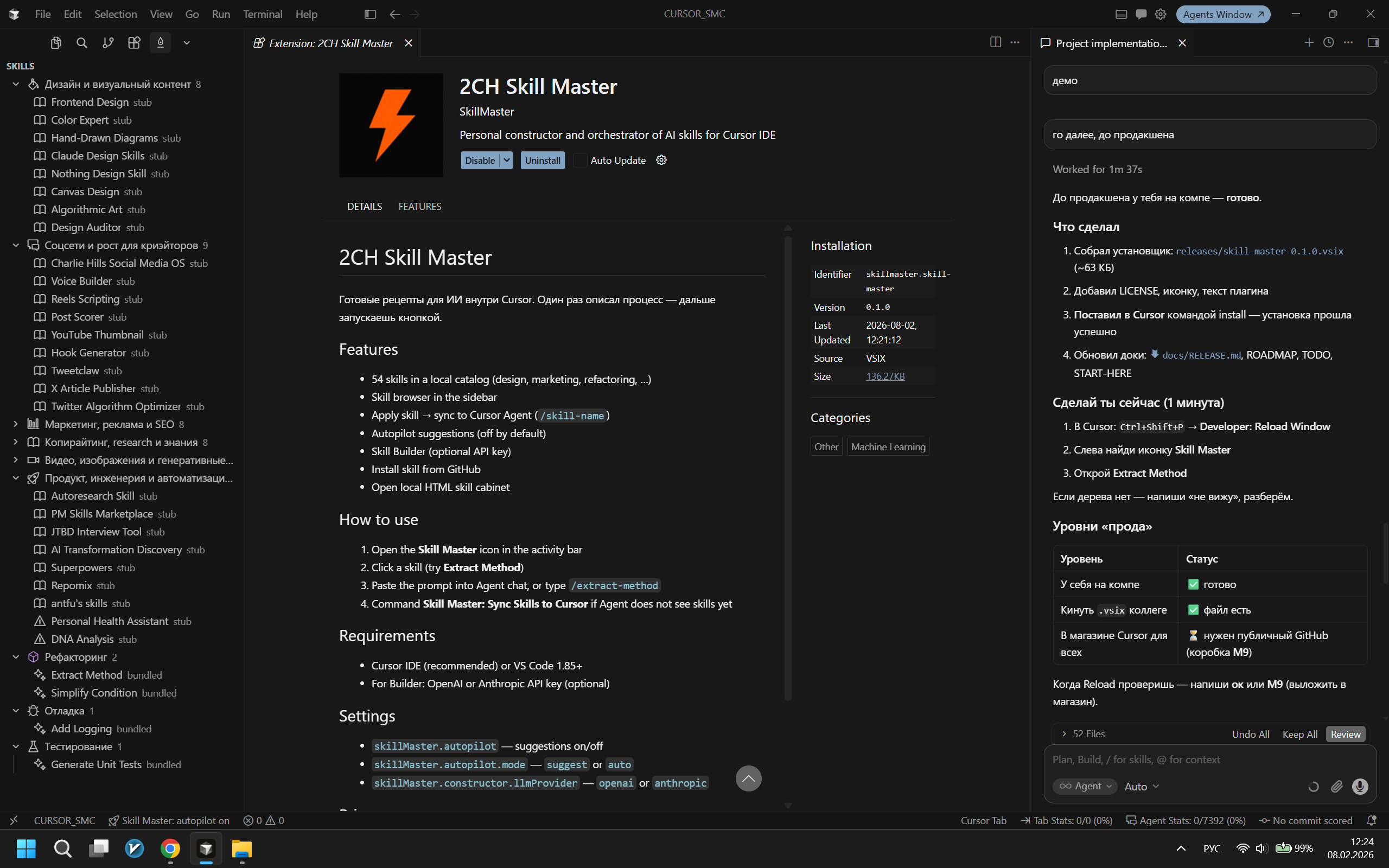Screen dimensions: 1389x868
Task: Open the Terminal menu
Action: [262, 14]
